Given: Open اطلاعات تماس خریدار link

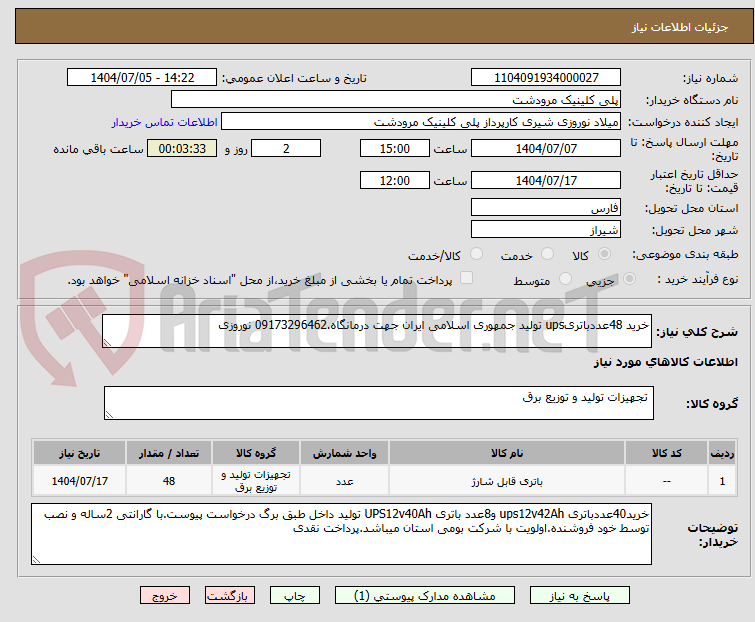Looking at the screenshot, I should pyautogui.click(x=165, y=122).
